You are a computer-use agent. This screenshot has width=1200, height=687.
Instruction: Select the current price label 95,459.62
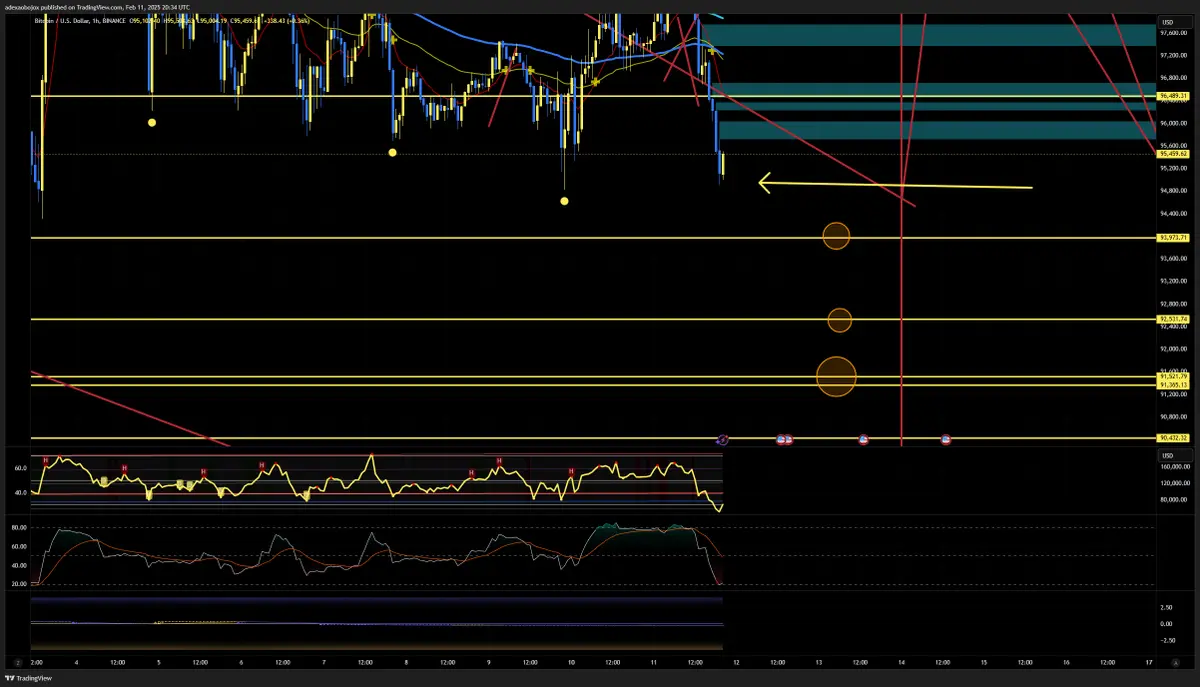point(1172,154)
